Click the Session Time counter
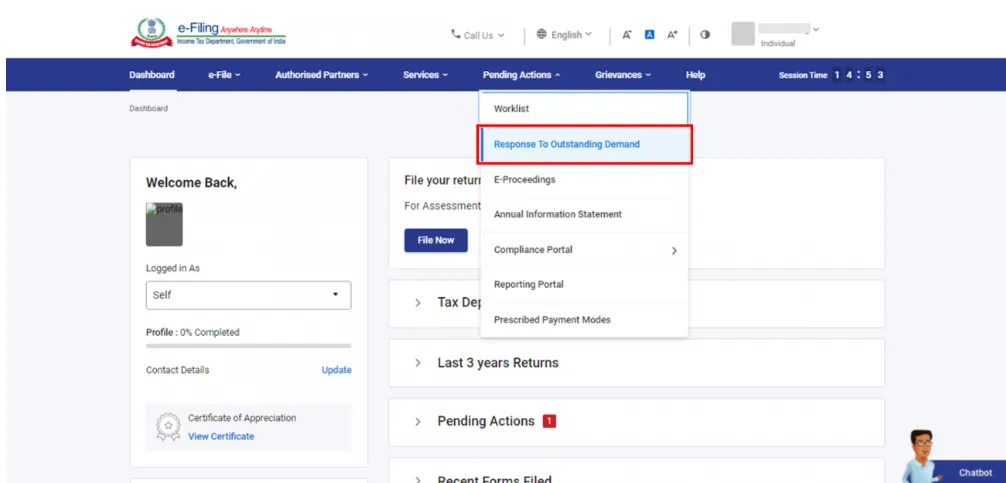Screen dimensions: 1006x483 click(x=831, y=75)
